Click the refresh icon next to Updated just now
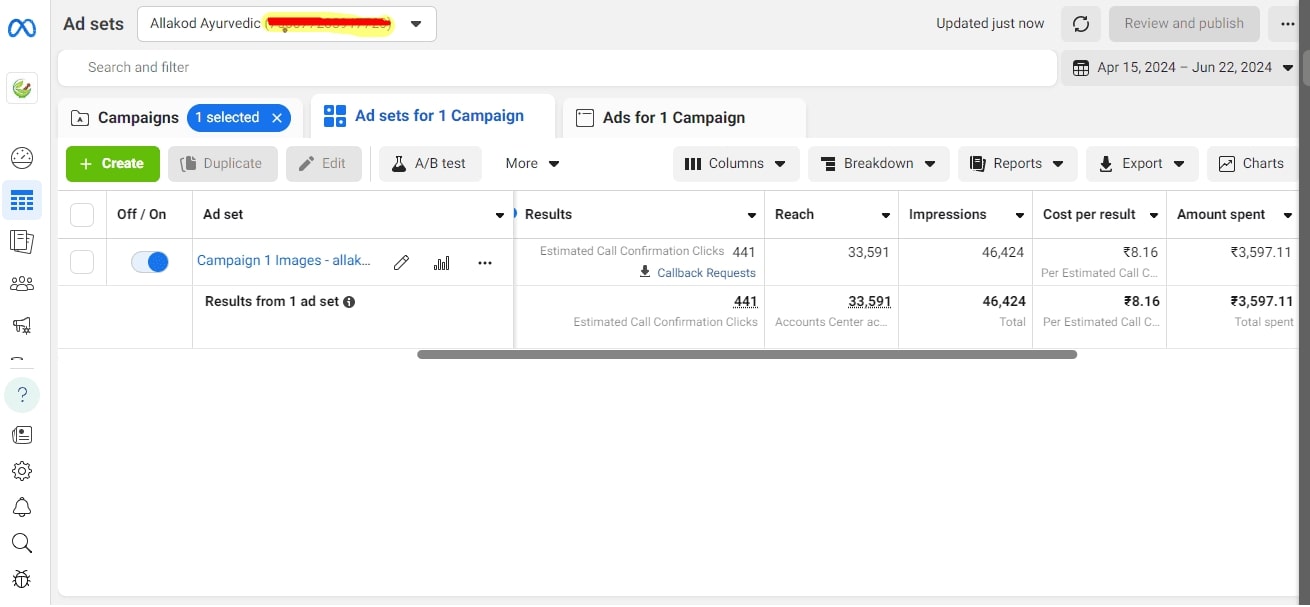 (1081, 24)
